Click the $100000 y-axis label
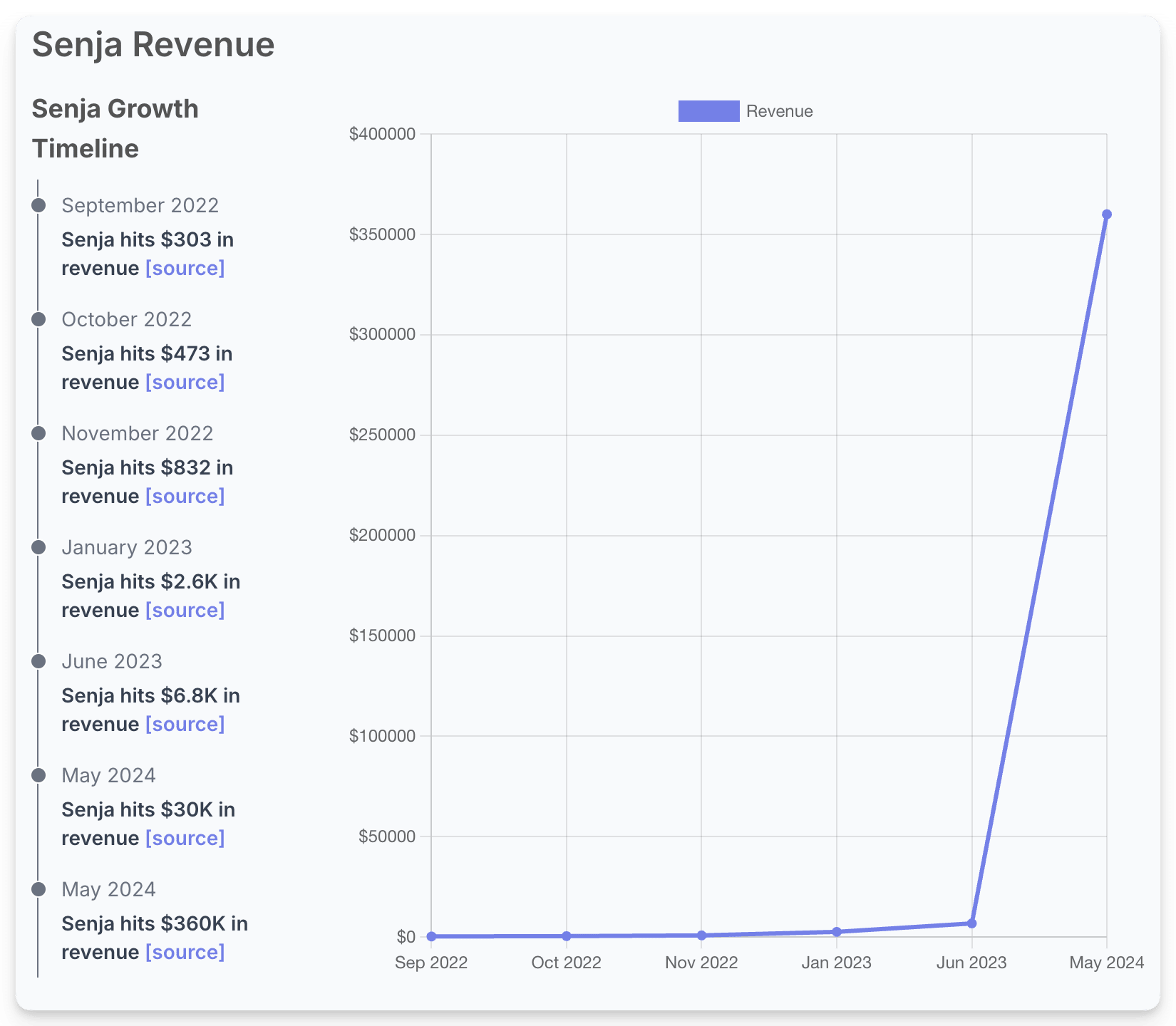Screen dimensions: 1176x1026 pyautogui.click(x=382, y=736)
